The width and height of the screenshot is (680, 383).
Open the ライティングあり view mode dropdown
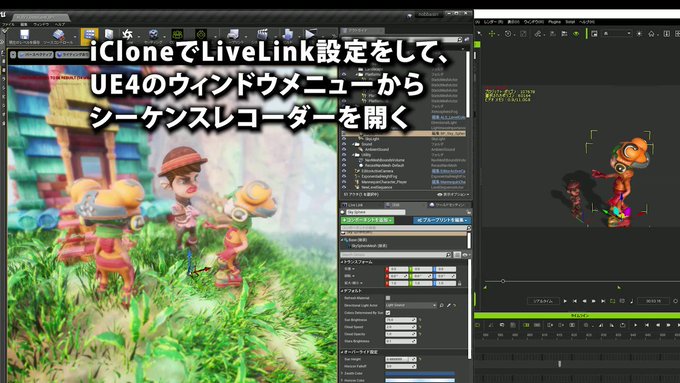(x=72, y=55)
